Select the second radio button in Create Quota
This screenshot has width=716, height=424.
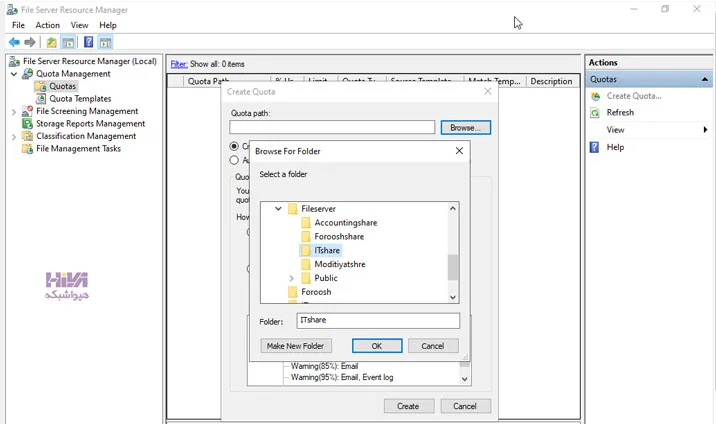coord(234,160)
